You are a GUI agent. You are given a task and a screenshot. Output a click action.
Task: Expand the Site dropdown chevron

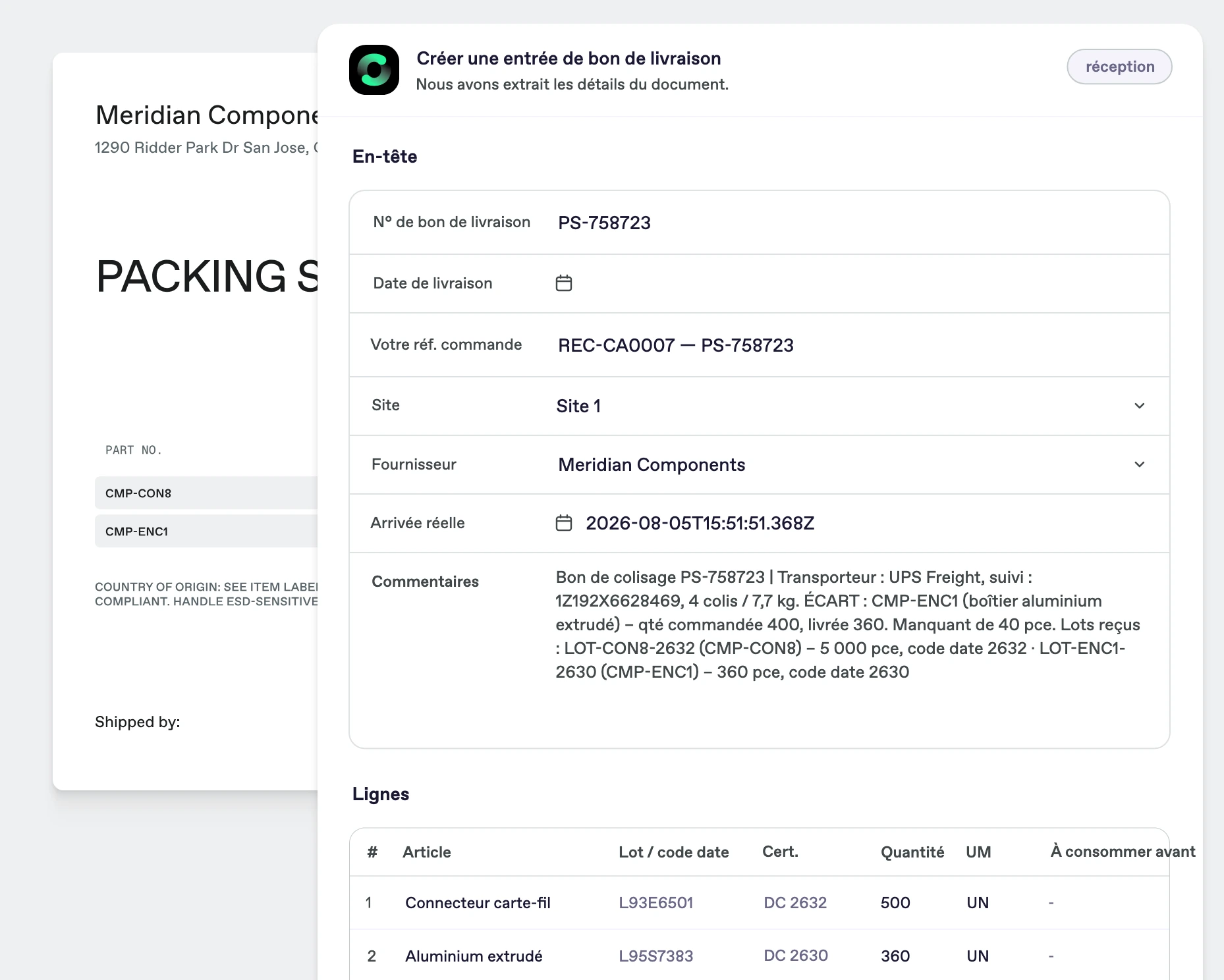[x=1140, y=406]
